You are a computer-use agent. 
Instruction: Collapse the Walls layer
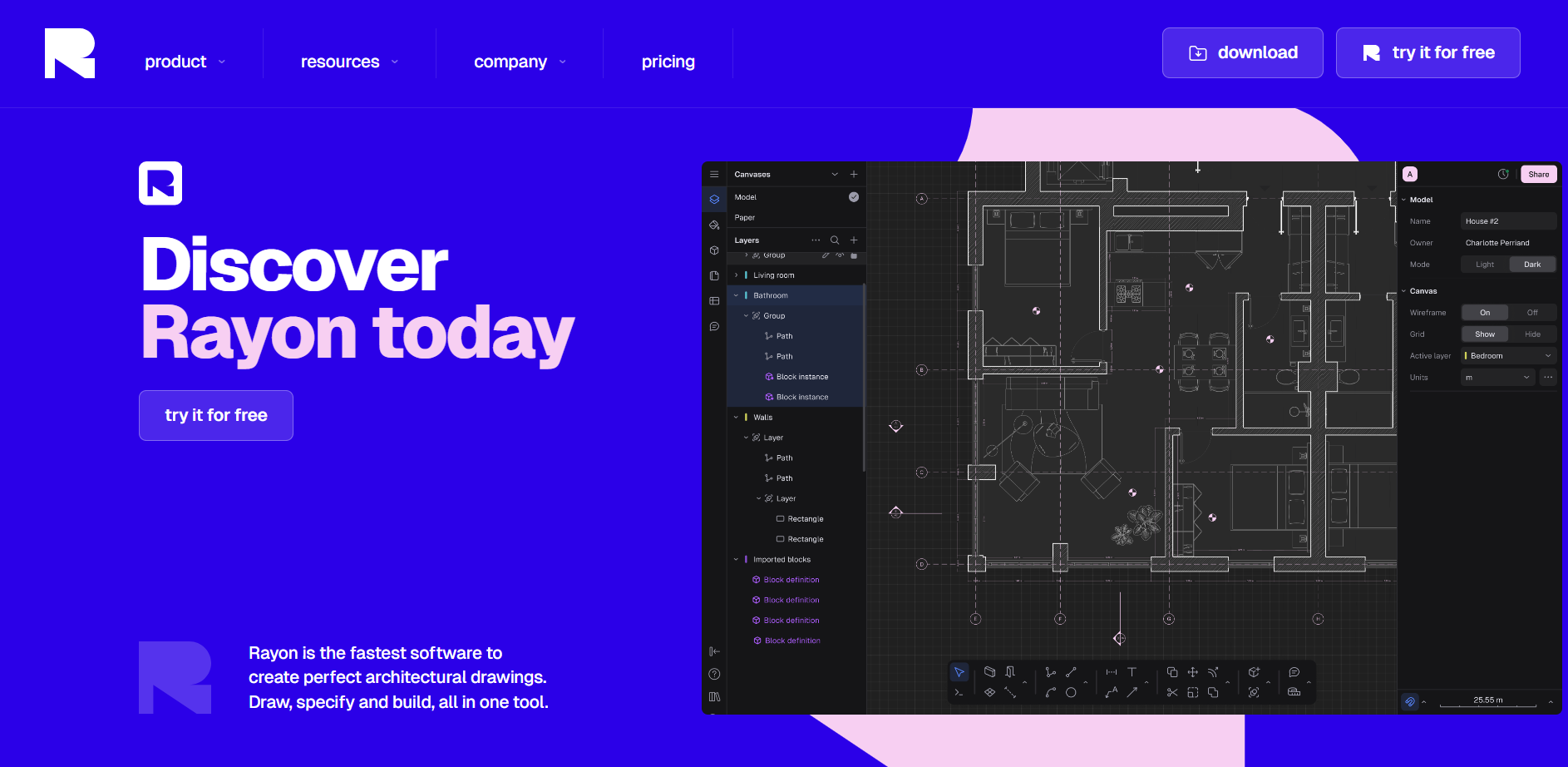click(x=736, y=418)
